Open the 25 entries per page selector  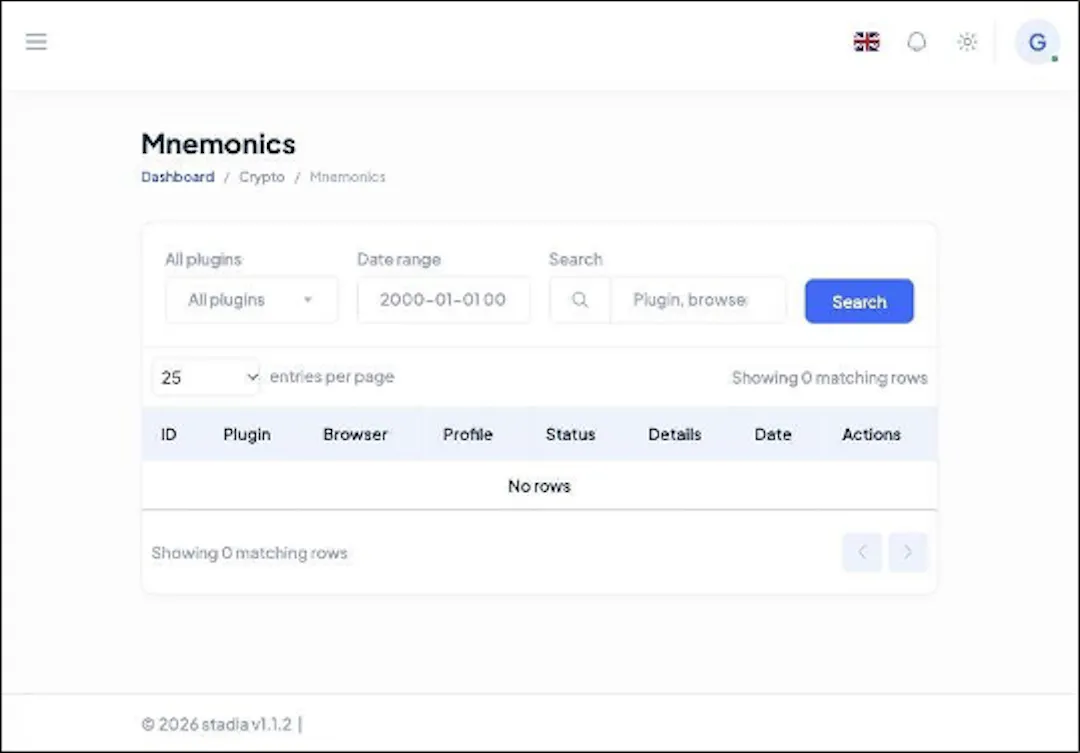(206, 377)
